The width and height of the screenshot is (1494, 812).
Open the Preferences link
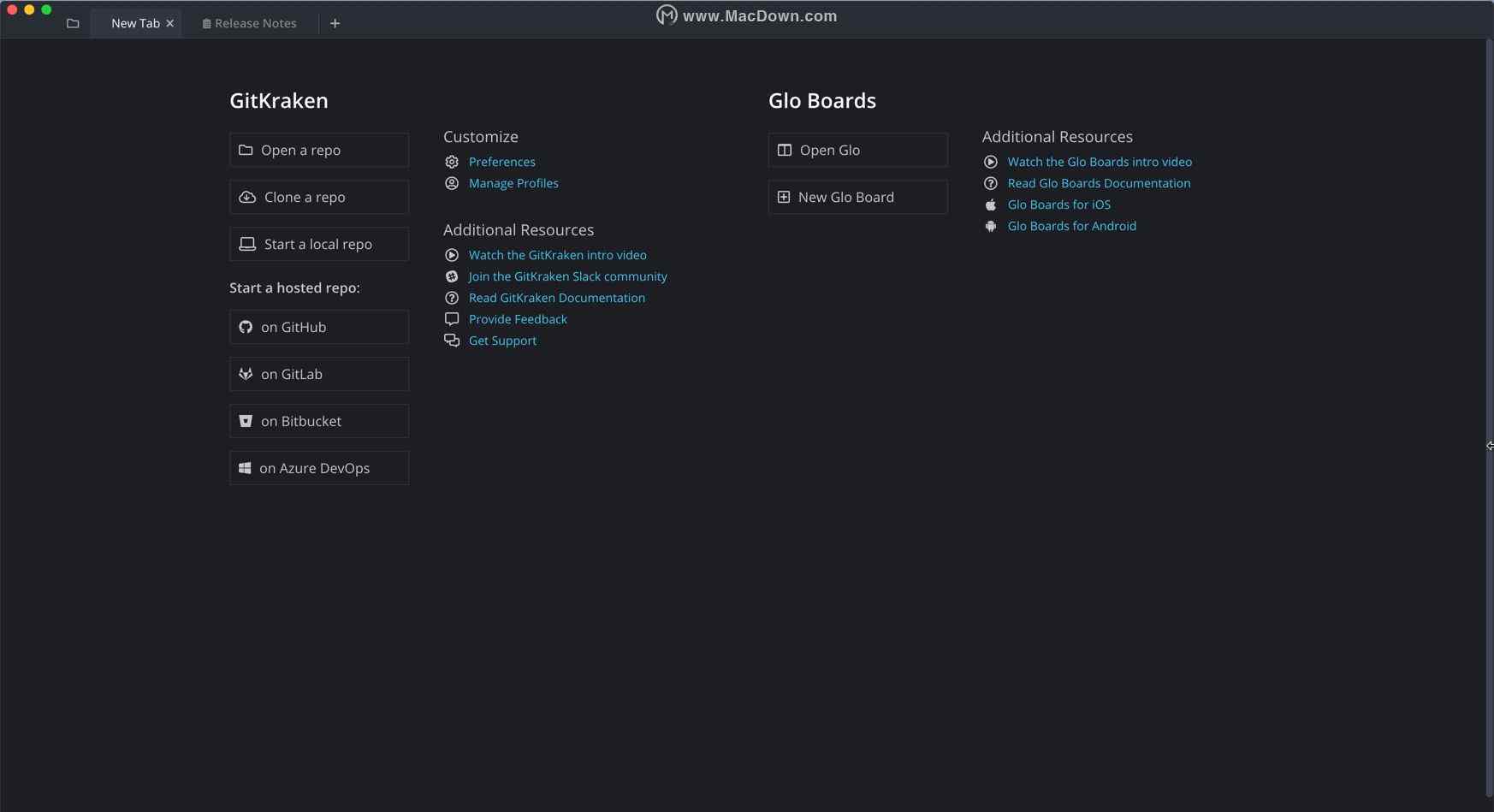(502, 162)
